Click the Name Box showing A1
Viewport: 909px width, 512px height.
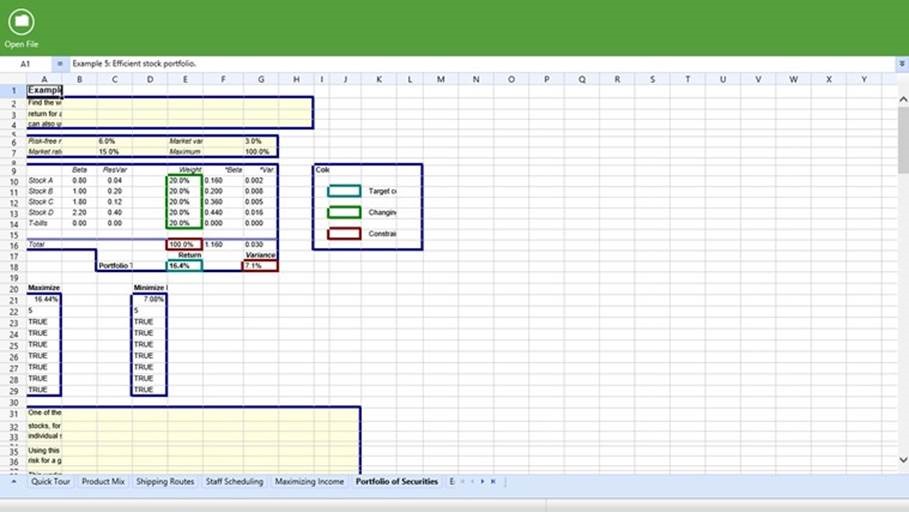[25, 63]
